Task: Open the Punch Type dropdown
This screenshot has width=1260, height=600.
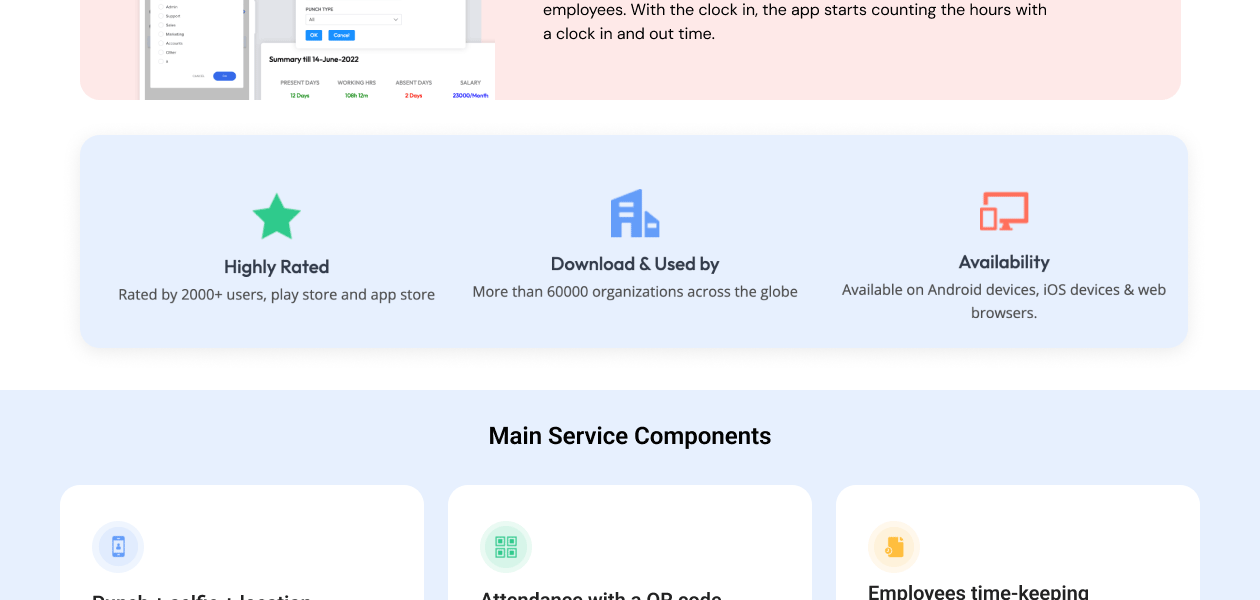Action: click(353, 19)
